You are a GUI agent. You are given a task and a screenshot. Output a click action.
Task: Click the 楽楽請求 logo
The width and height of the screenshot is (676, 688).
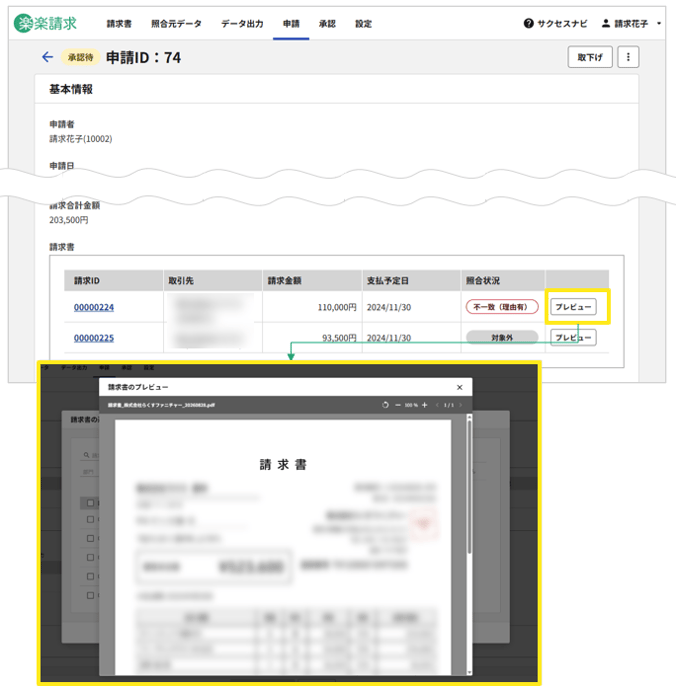45,23
